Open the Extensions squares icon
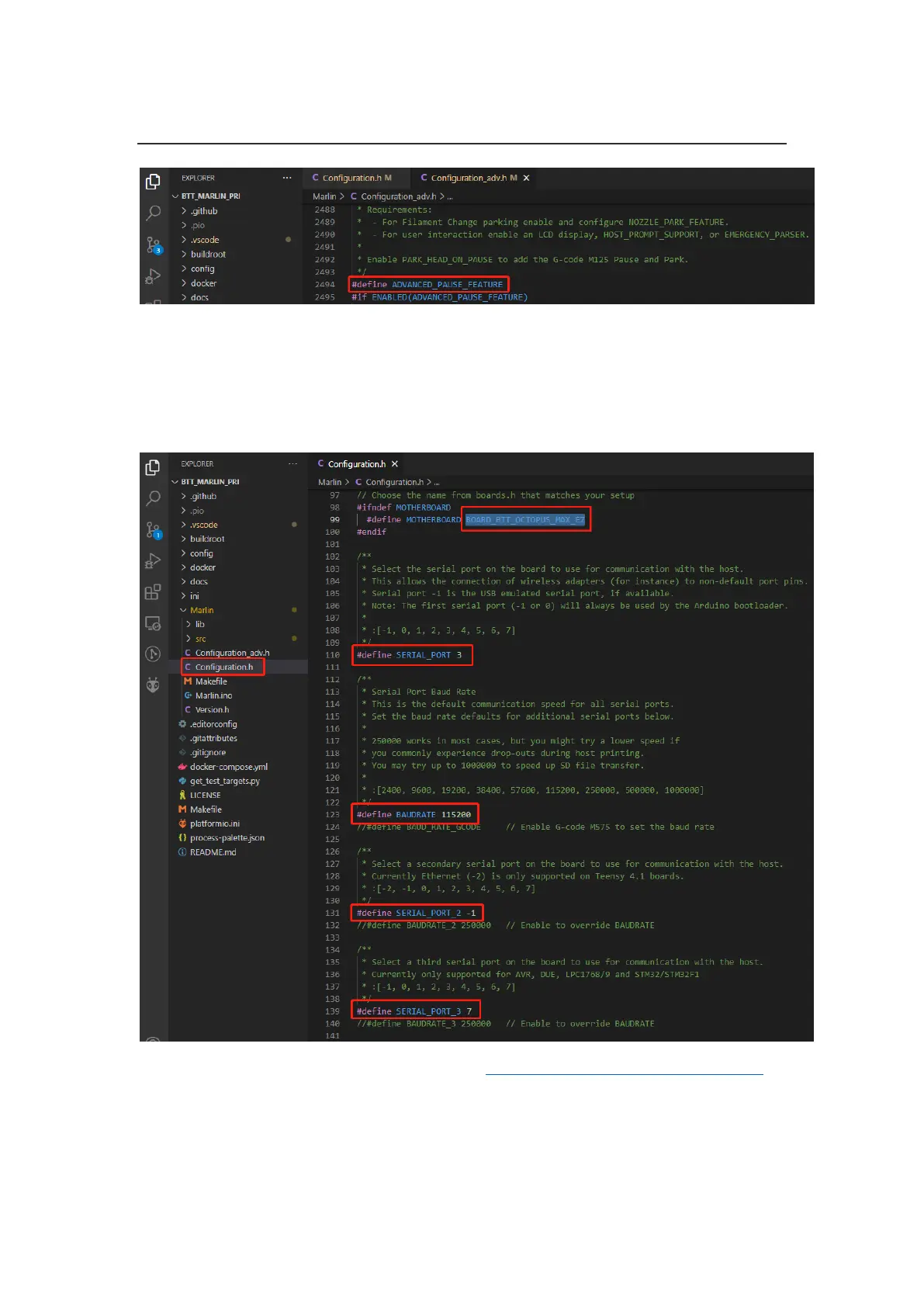924x1307 pixels. pyautogui.click(x=153, y=592)
